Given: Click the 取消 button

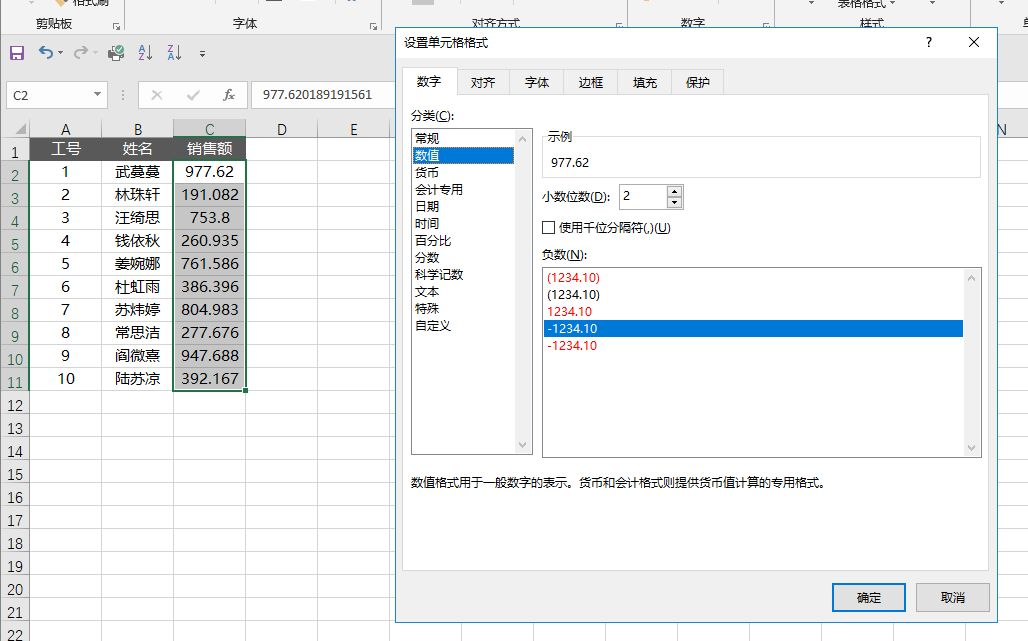Looking at the screenshot, I should pos(952,597).
